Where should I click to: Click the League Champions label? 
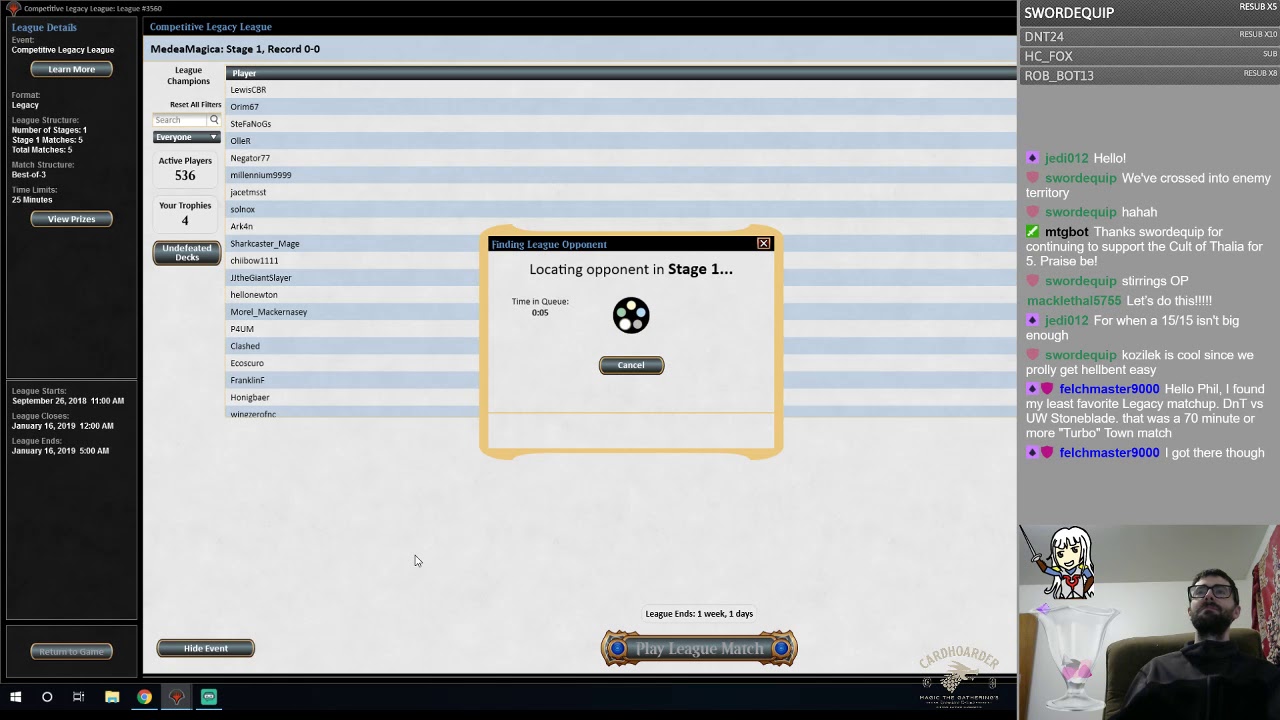tap(188, 76)
